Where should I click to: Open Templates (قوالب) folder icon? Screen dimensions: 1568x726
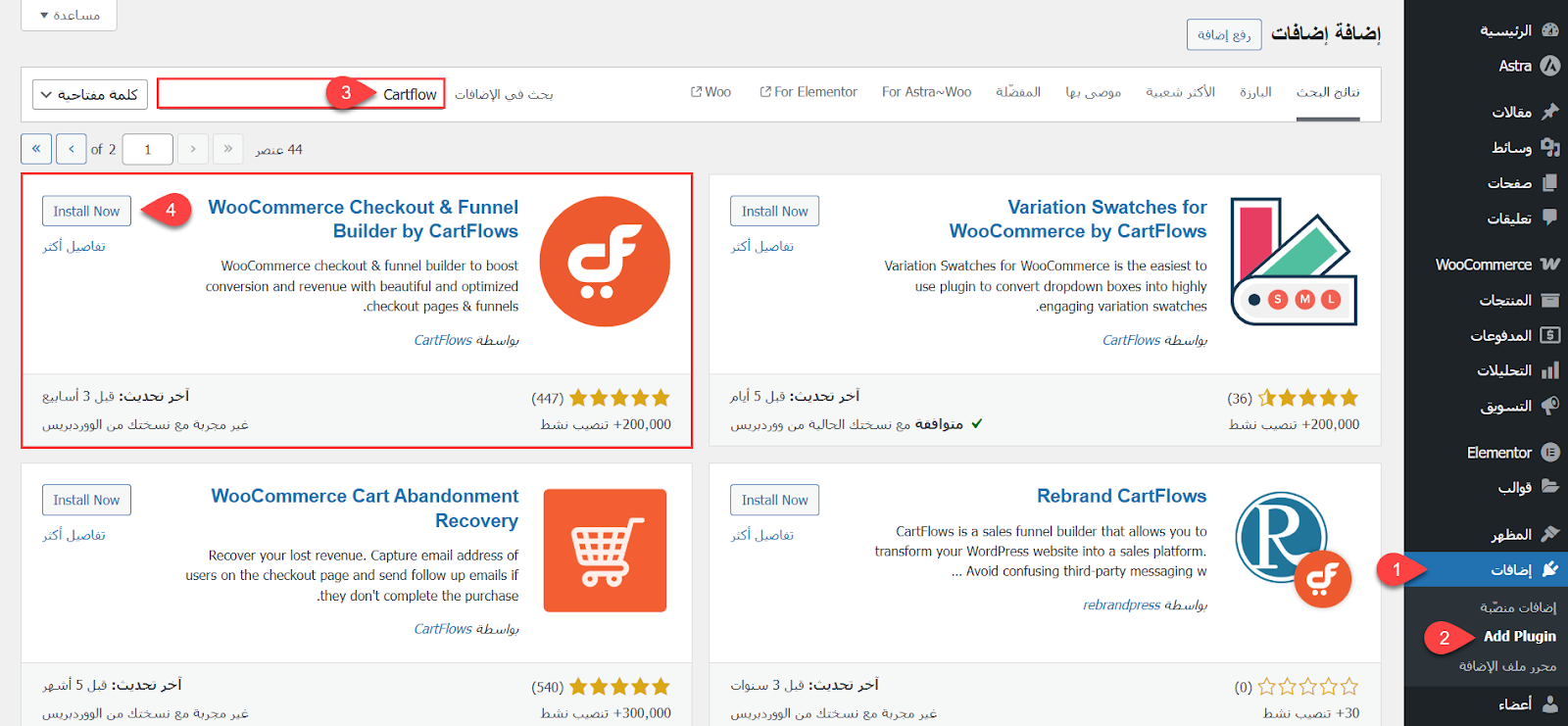[x=1549, y=487]
